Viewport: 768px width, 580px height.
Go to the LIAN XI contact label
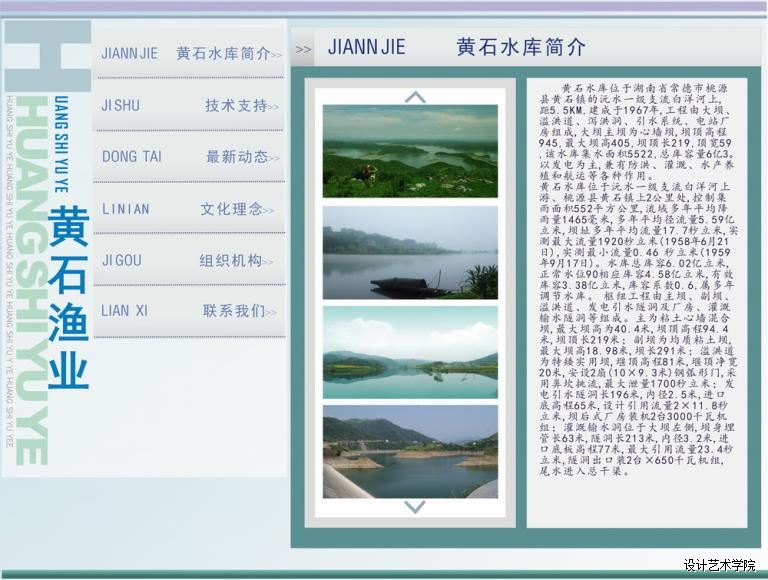tap(124, 311)
